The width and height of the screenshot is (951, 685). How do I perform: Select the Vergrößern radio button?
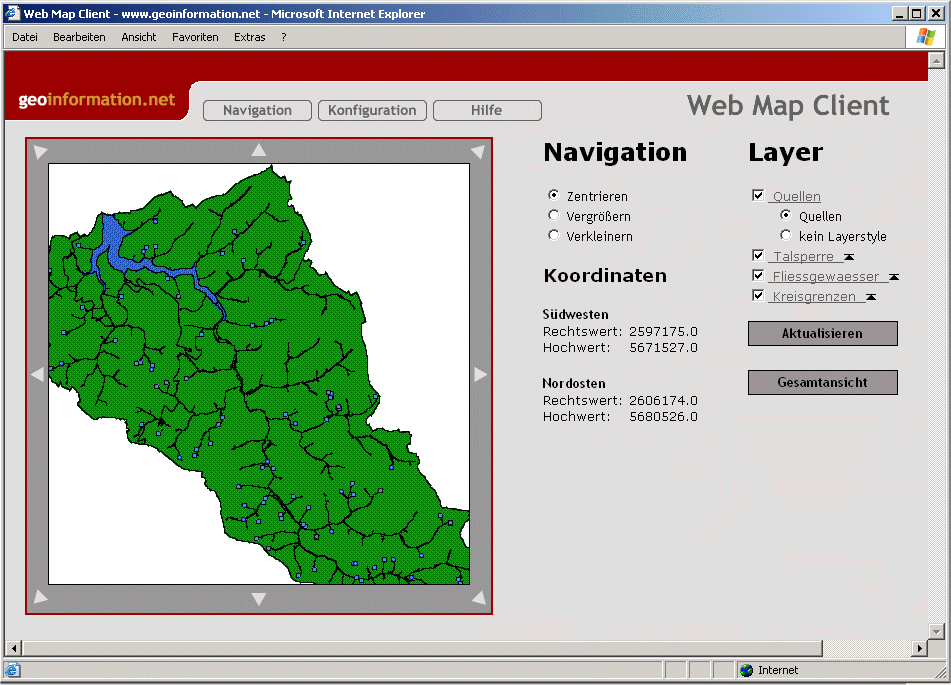click(x=553, y=215)
